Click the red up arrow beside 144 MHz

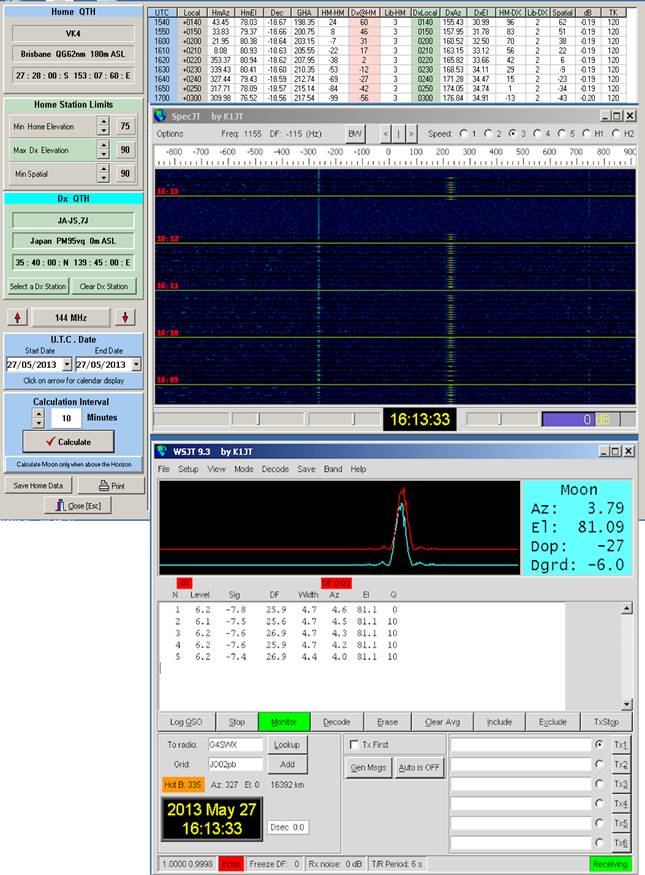16,318
